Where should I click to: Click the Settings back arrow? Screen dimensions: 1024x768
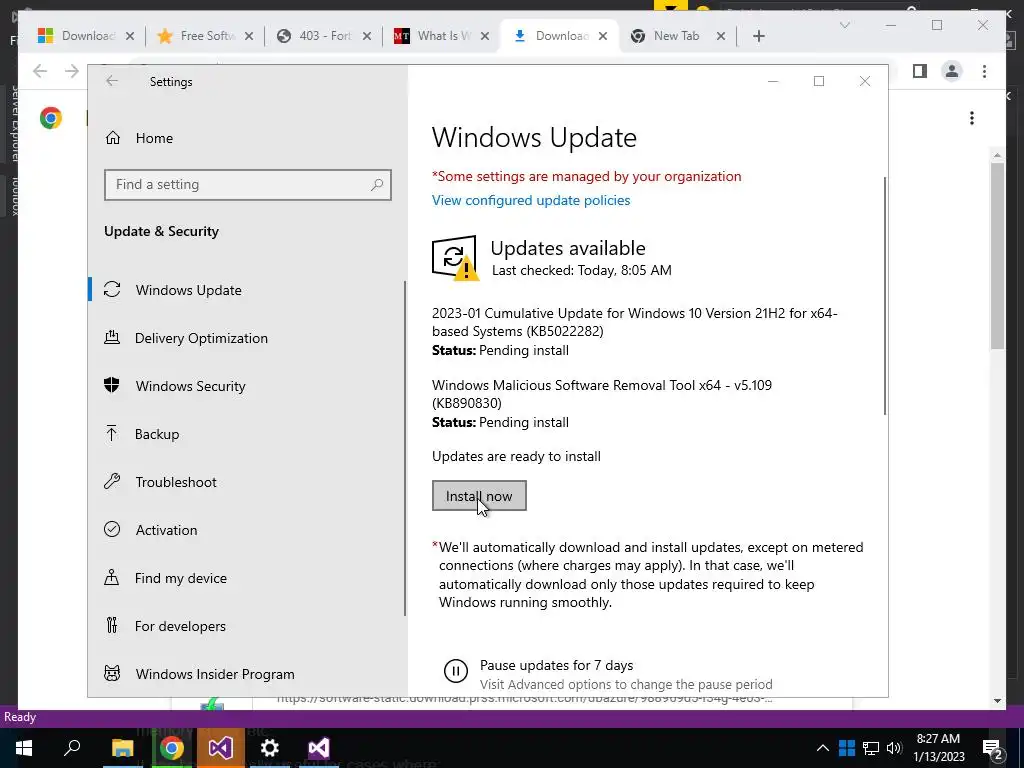(x=112, y=81)
